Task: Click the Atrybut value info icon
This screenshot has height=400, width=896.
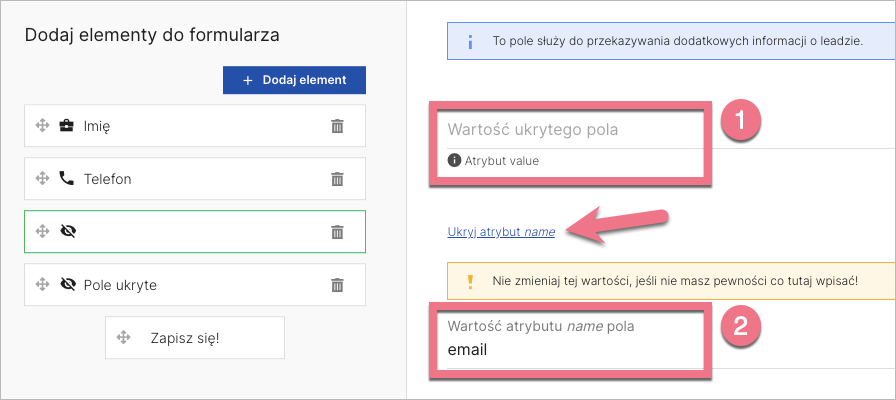Action: pyautogui.click(x=454, y=160)
